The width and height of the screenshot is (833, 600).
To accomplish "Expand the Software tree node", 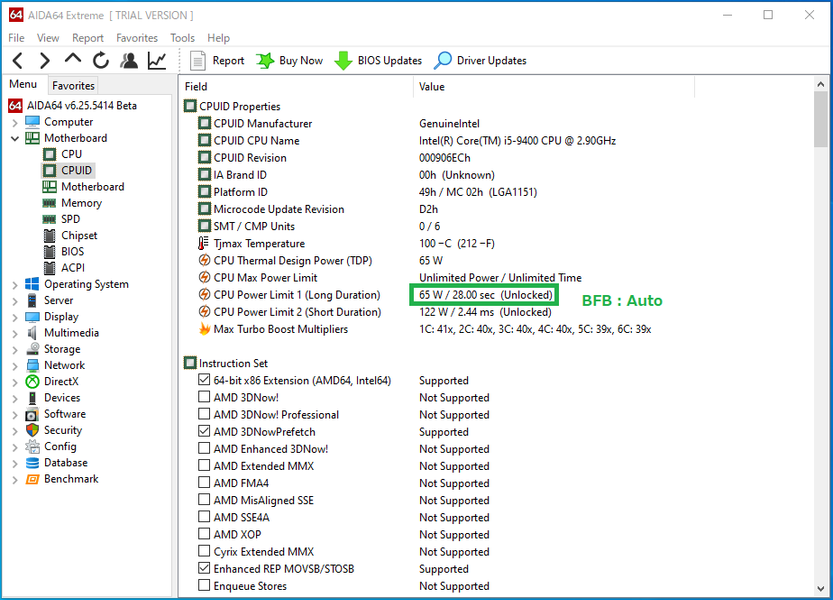I will 15,415.
